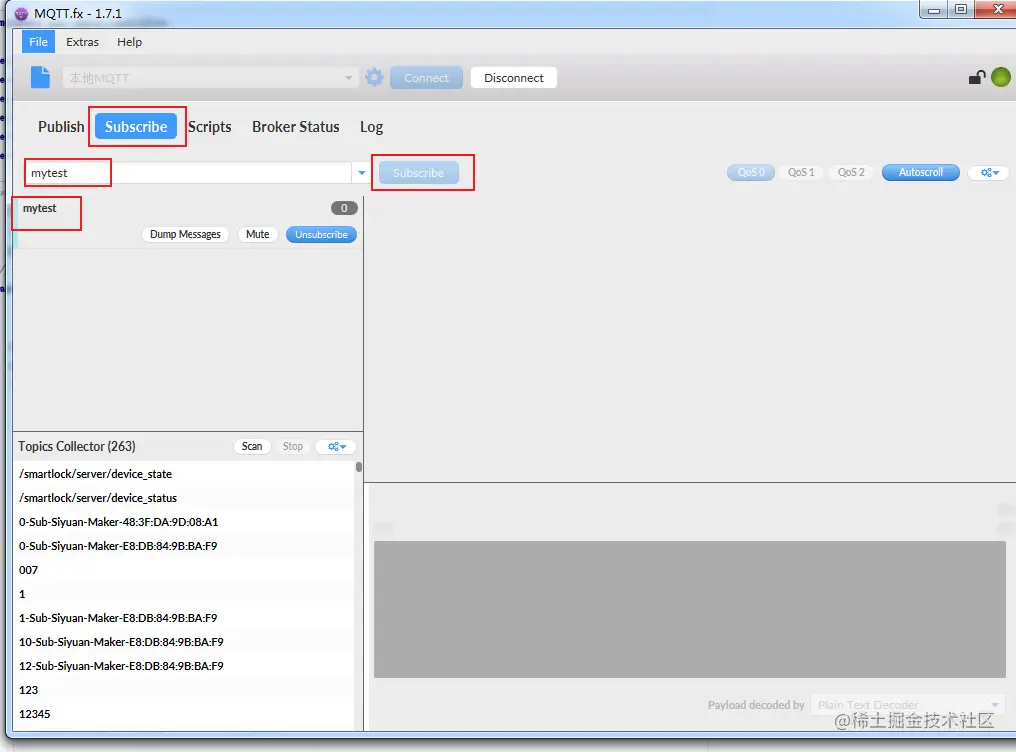Click the mytest topic input field

point(188,173)
